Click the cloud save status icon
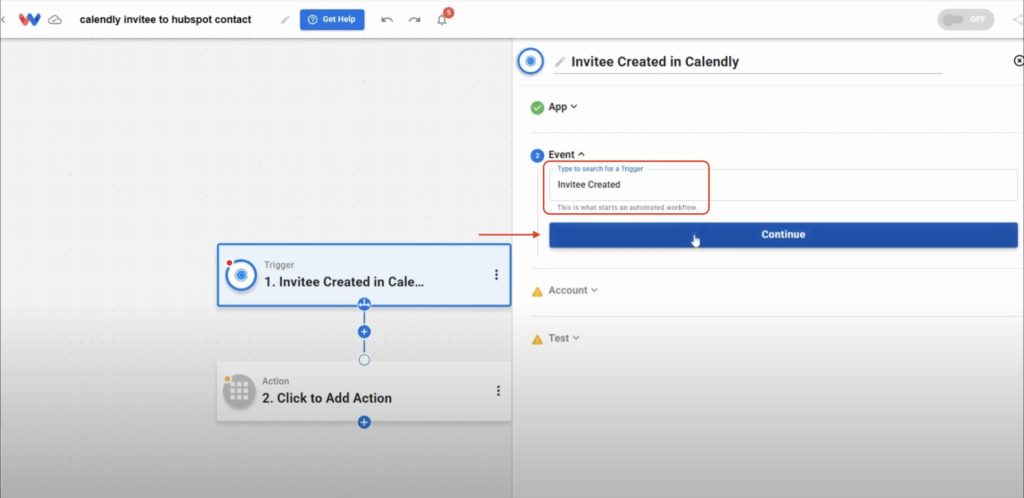The width and height of the screenshot is (1024, 498). pyautogui.click(x=56, y=20)
